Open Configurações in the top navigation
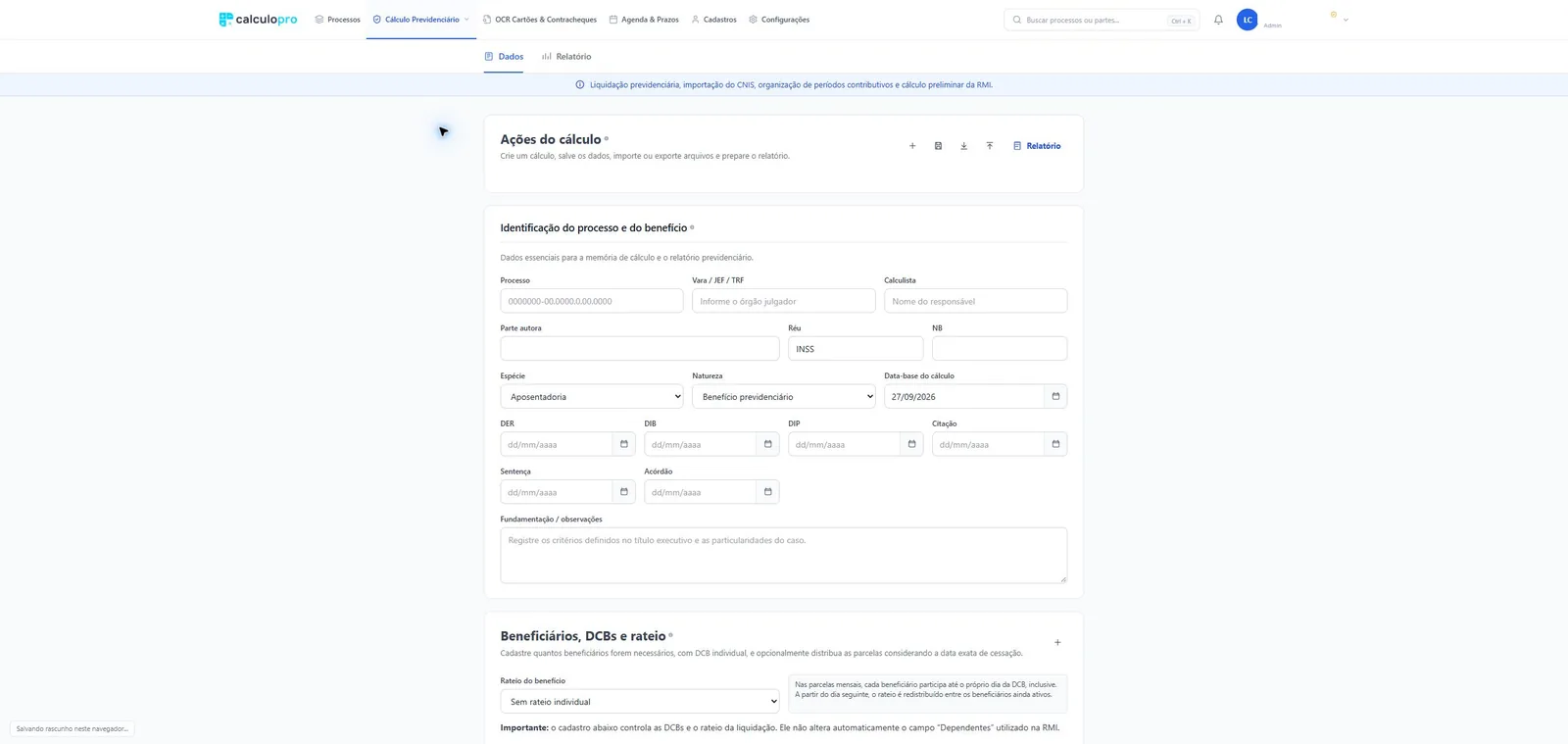This screenshot has height=744, width=1568. click(779, 20)
